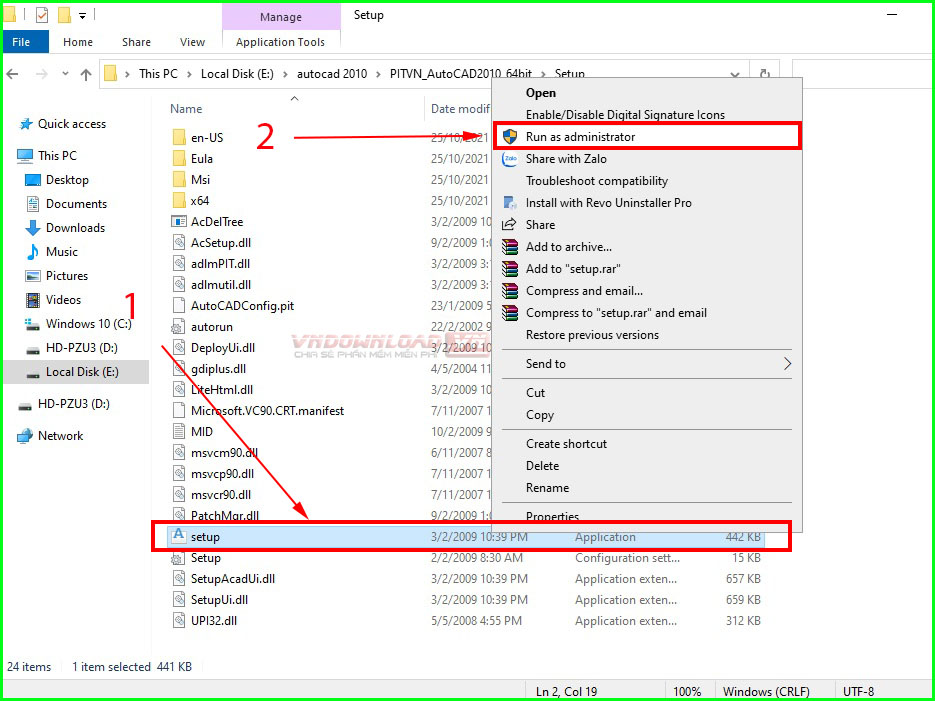Switch to the View ribbon tab

click(191, 41)
